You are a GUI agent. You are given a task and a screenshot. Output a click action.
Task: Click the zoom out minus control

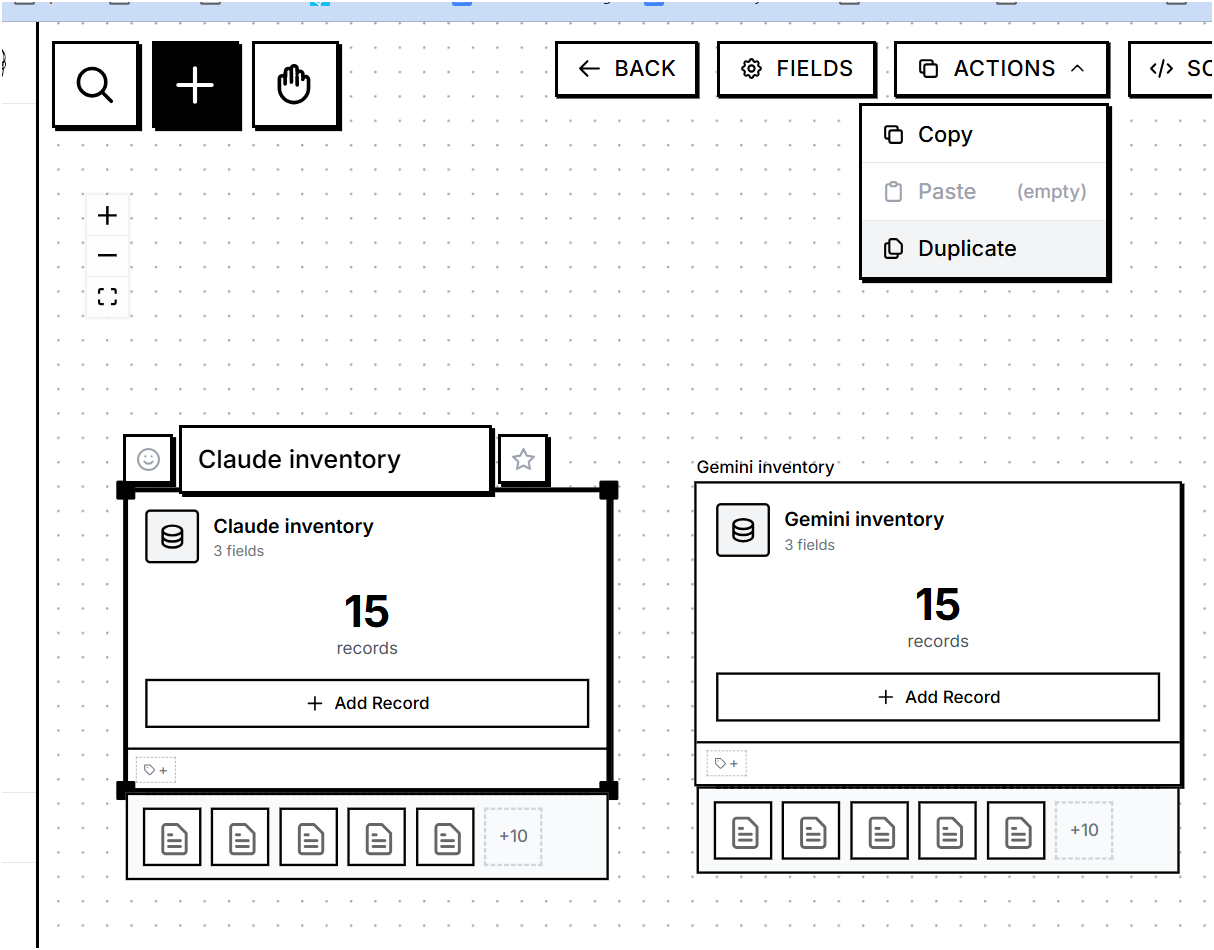[107, 255]
